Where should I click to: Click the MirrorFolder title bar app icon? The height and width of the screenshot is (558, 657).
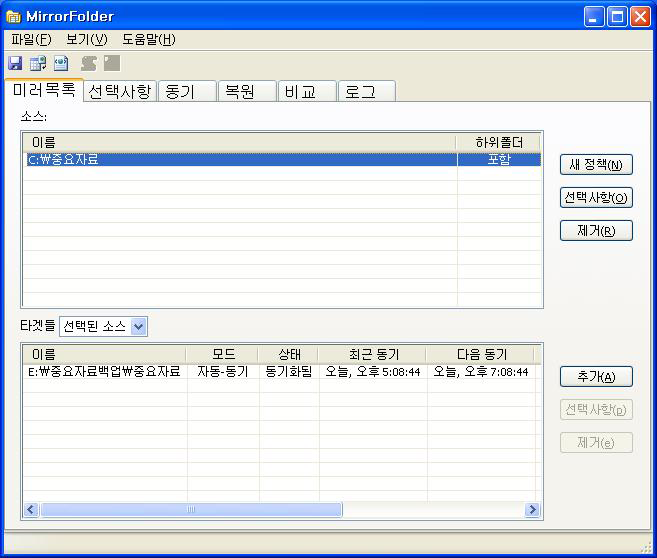click(13, 17)
